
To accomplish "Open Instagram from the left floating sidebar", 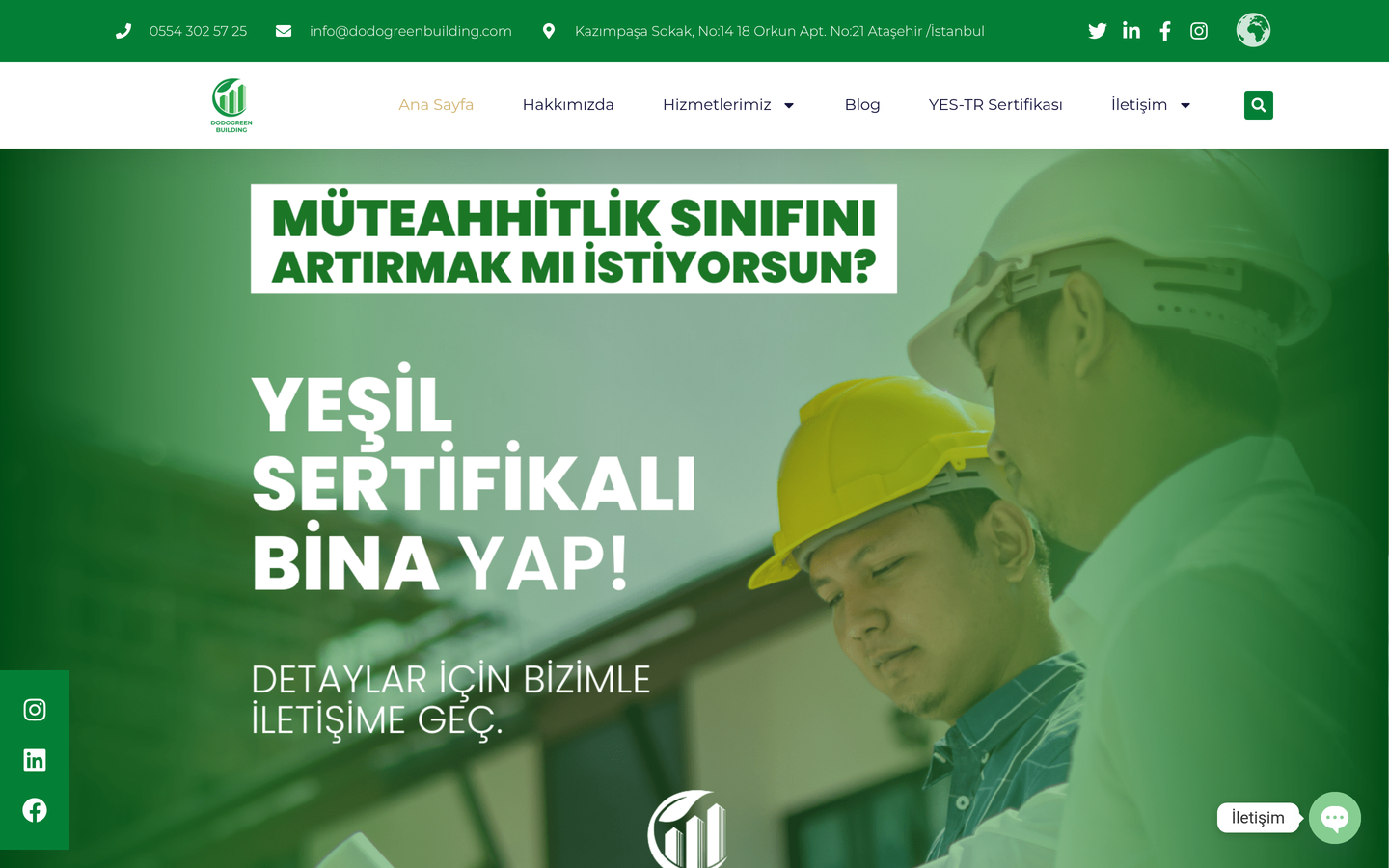I will pyautogui.click(x=35, y=710).
